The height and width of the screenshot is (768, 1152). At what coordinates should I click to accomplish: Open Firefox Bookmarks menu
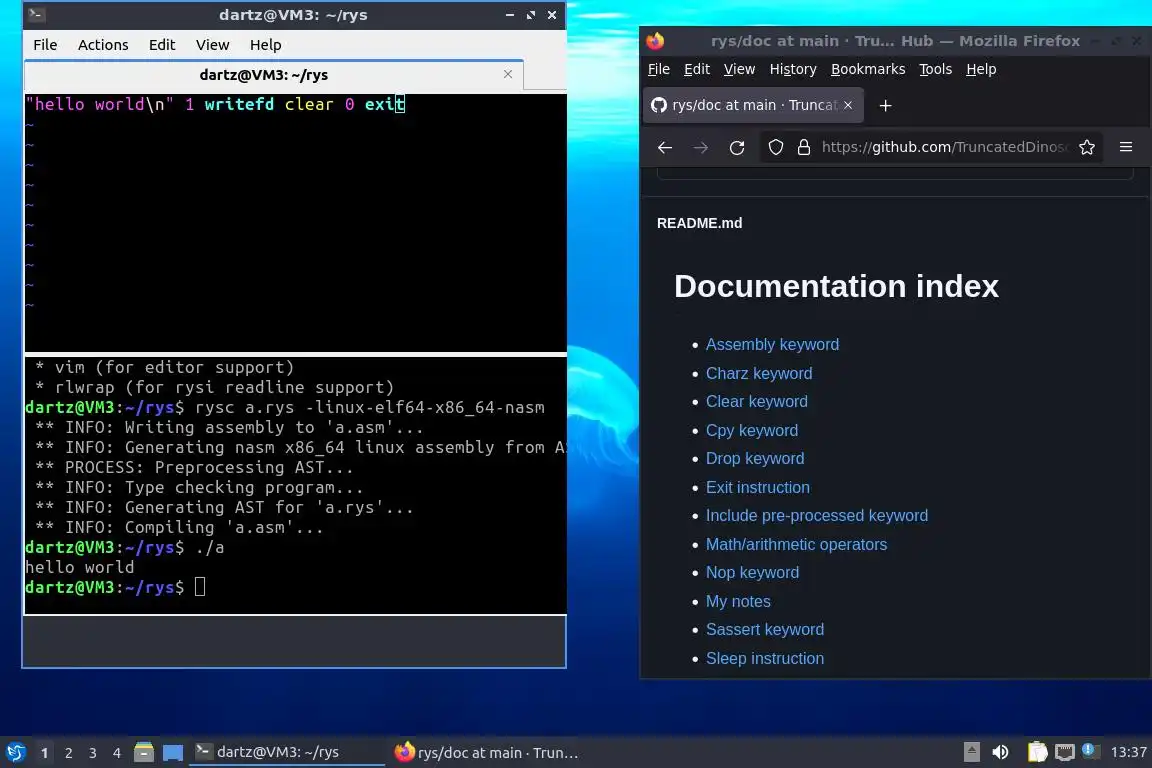click(x=868, y=69)
